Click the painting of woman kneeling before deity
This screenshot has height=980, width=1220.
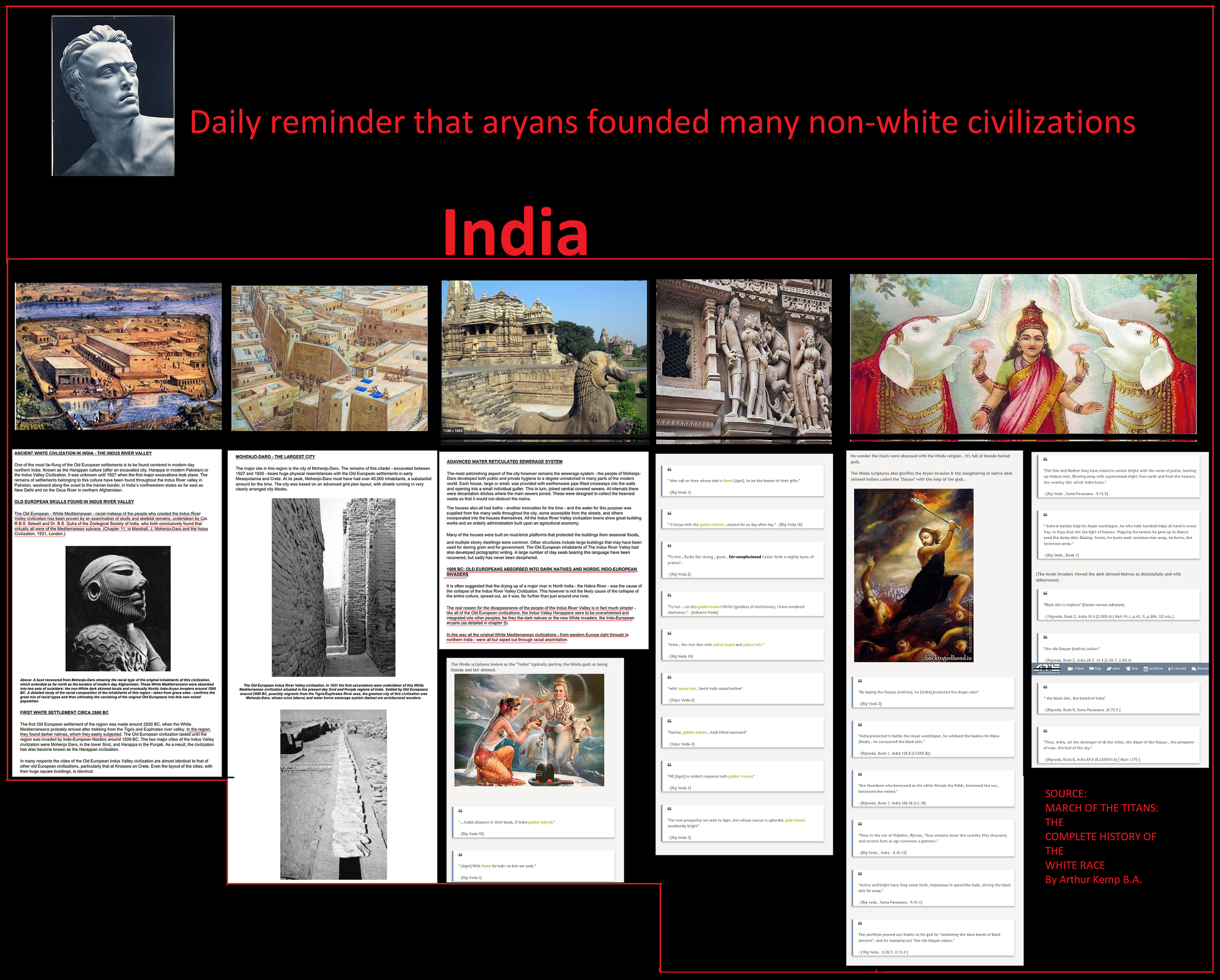(529, 730)
